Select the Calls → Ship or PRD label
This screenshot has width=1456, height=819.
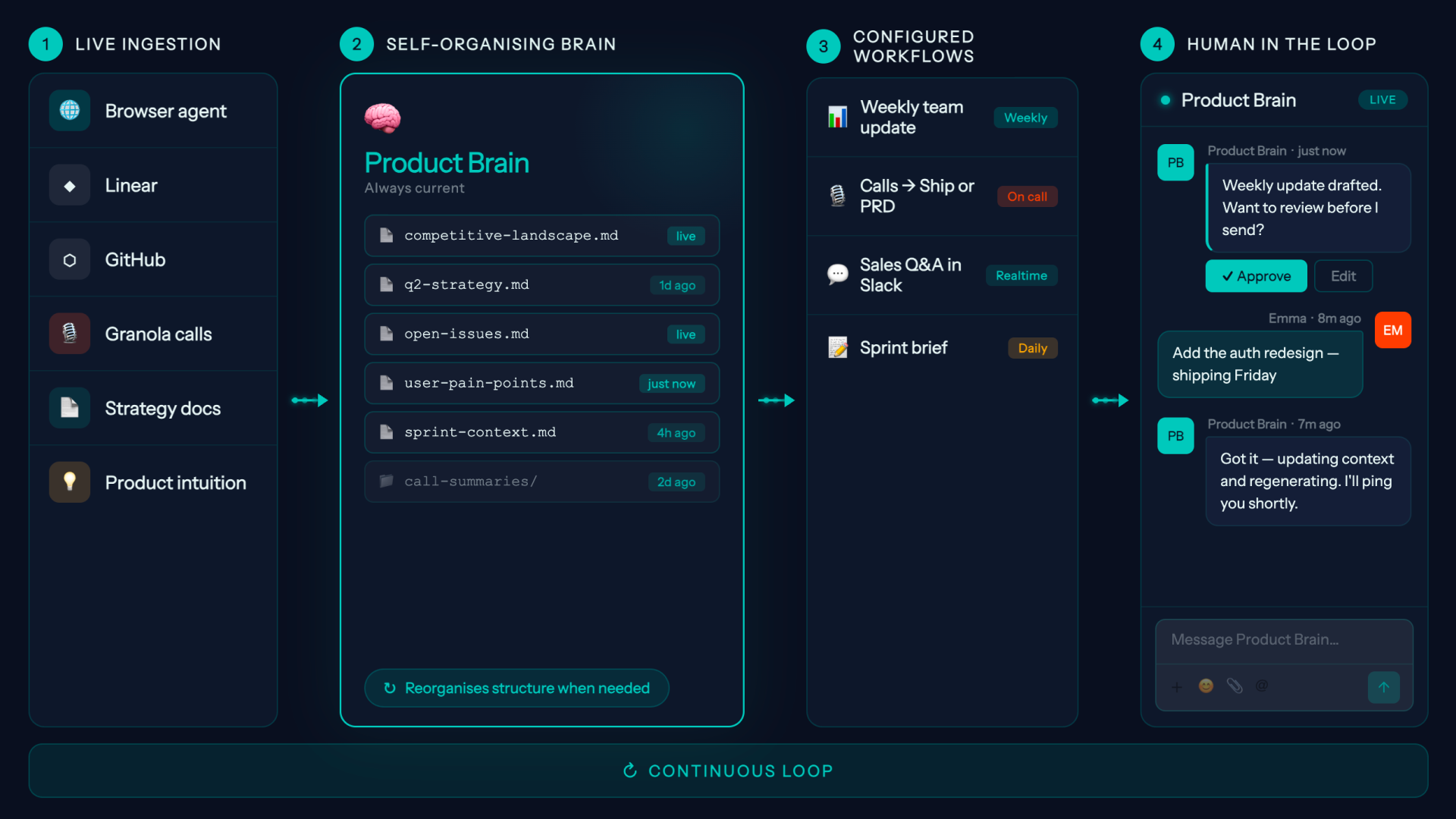tap(917, 196)
